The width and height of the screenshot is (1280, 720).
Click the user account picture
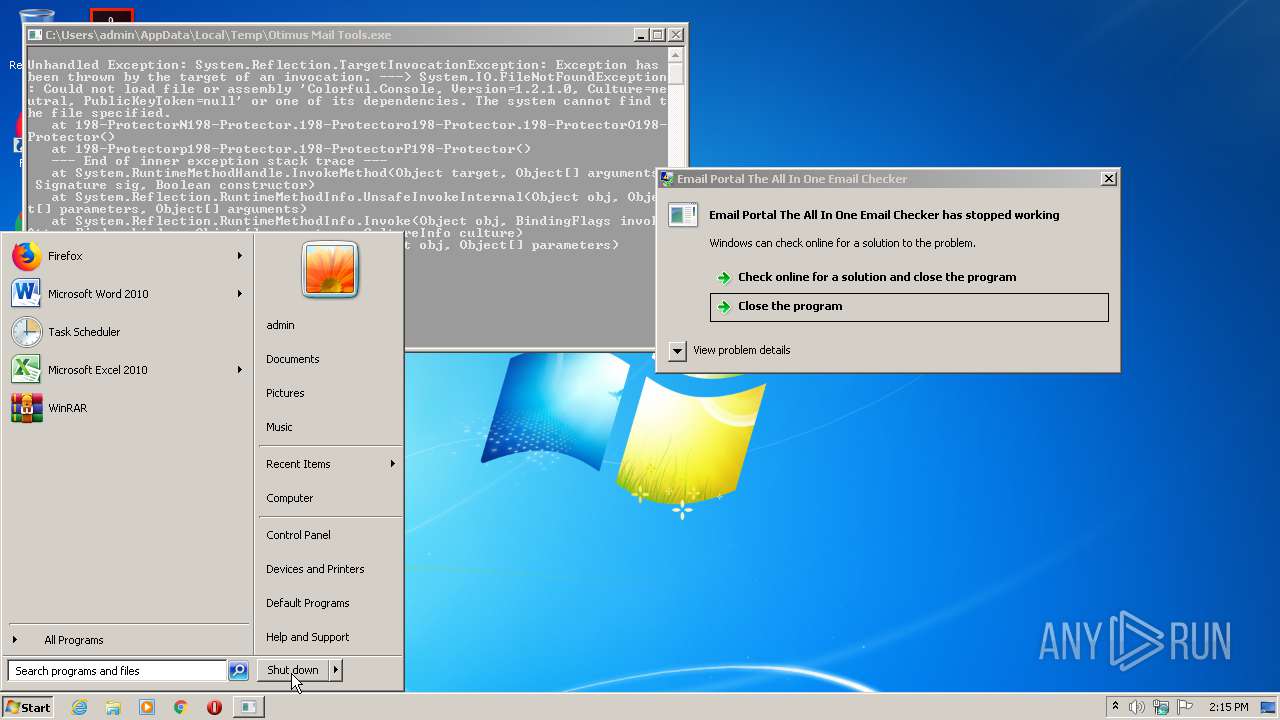click(330, 269)
